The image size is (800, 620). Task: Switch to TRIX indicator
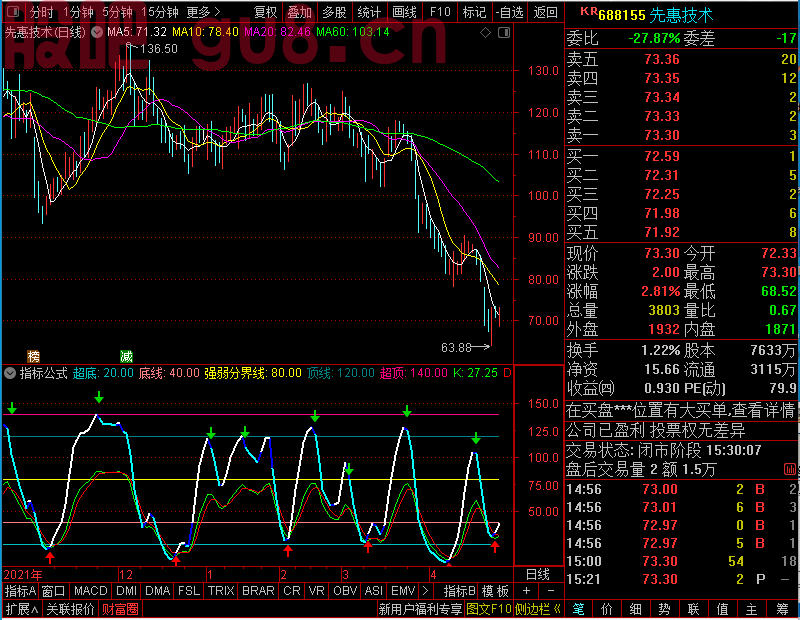click(221, 591)
